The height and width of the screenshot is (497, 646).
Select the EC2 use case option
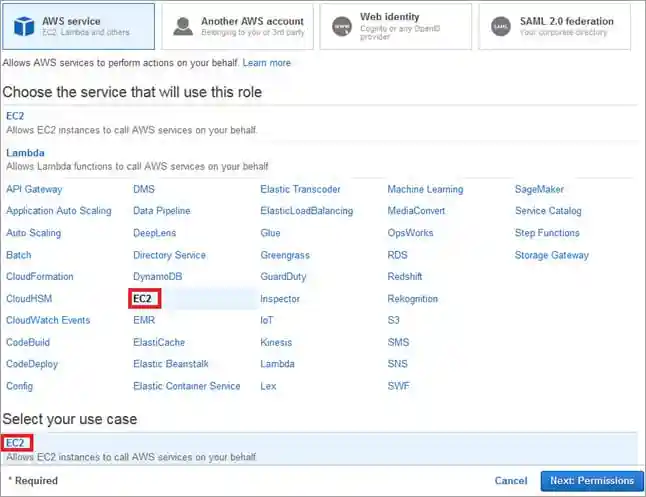click(x=16, y=443)
